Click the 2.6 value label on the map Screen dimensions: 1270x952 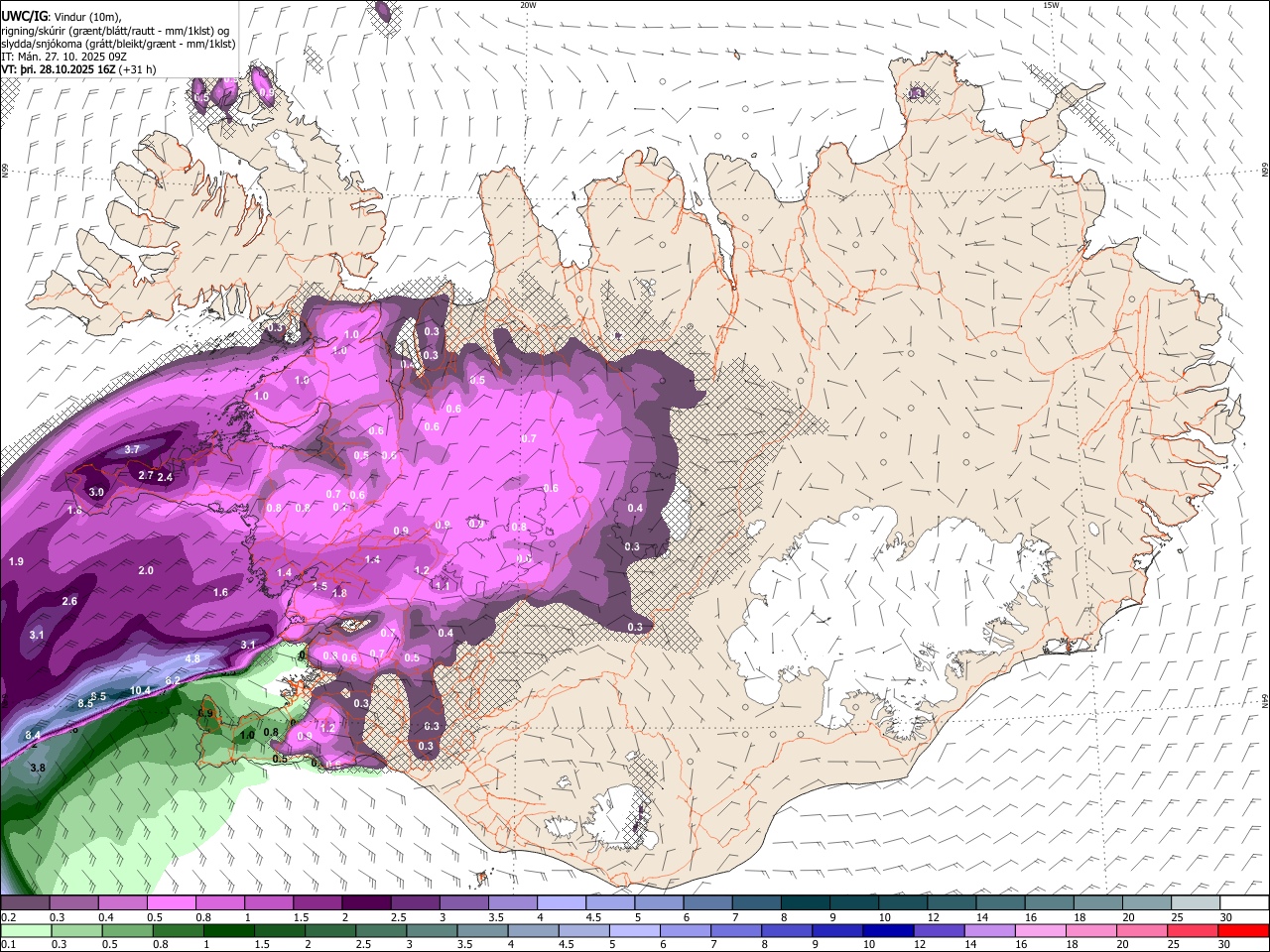[69, 602]
